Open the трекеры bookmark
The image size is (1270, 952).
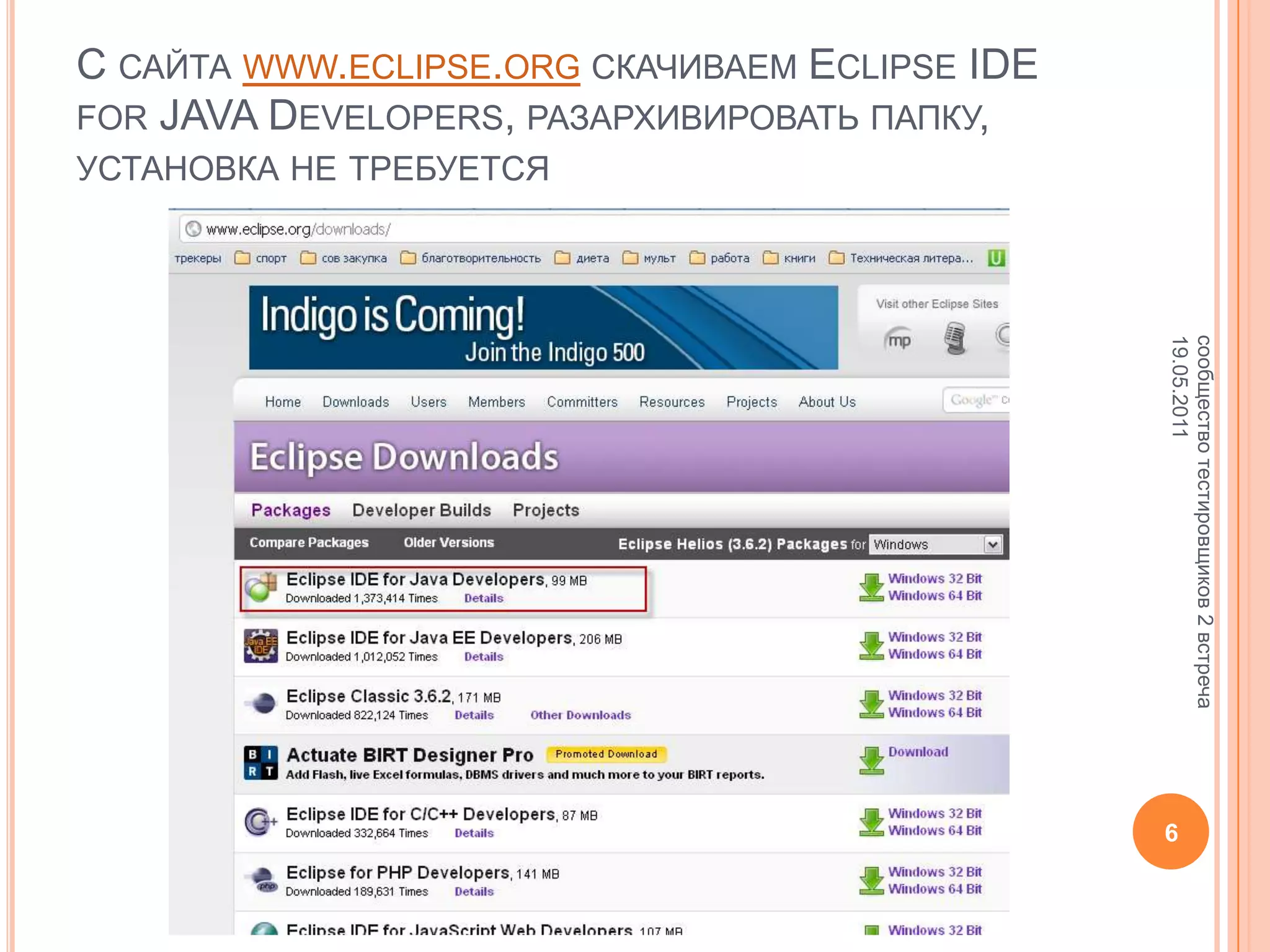(x=198, y=258)
